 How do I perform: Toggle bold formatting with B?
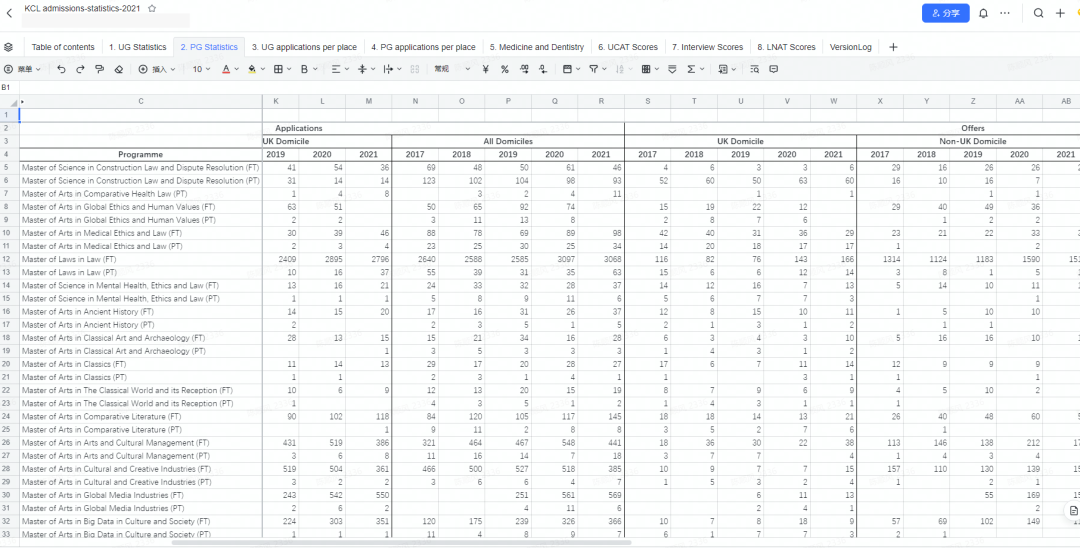pyautogui.click(x=304, y=69)
